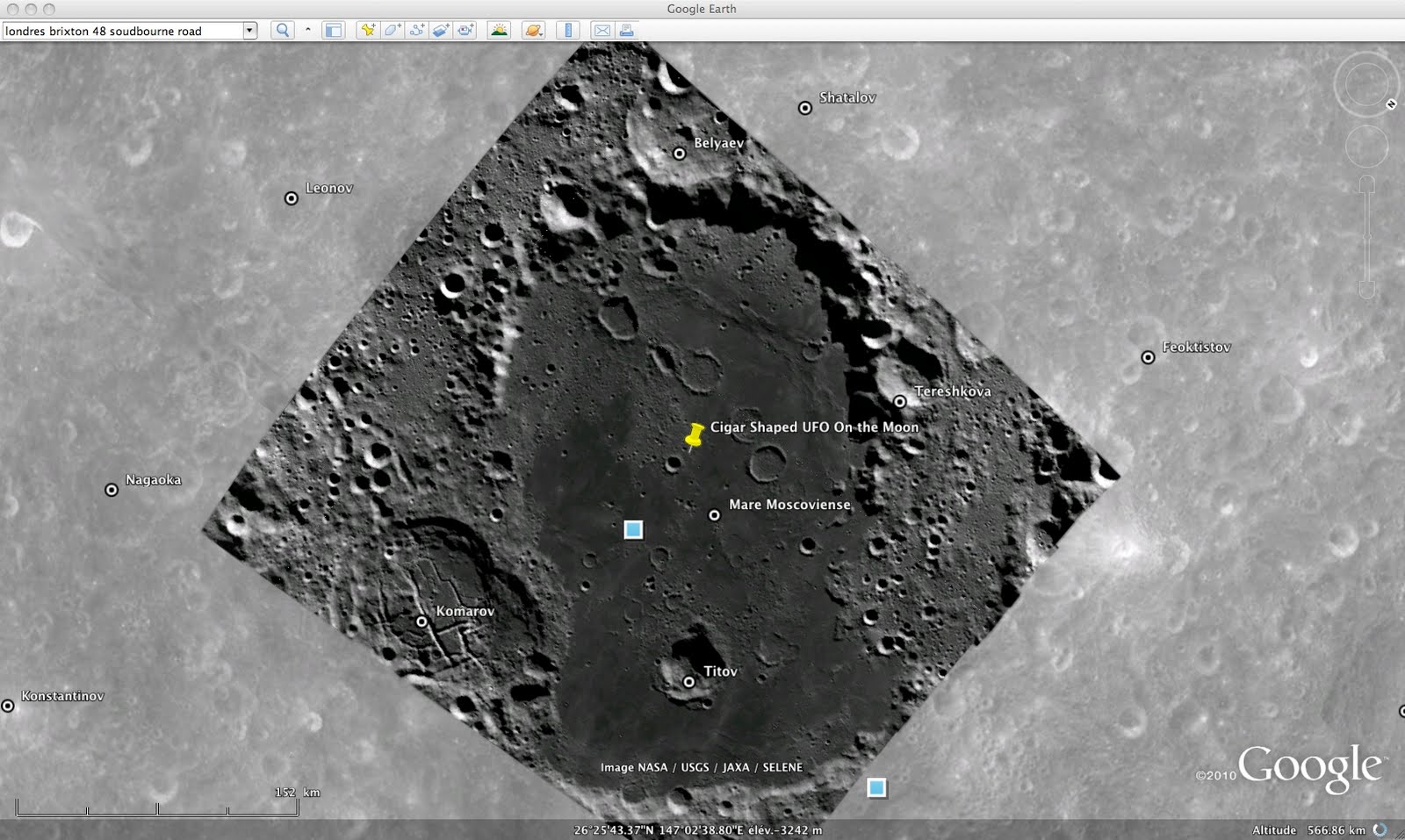Viewport: 1405px width, 840px height.
Task: Click the zoom-out minus end of the slider
Action: 1366,290
